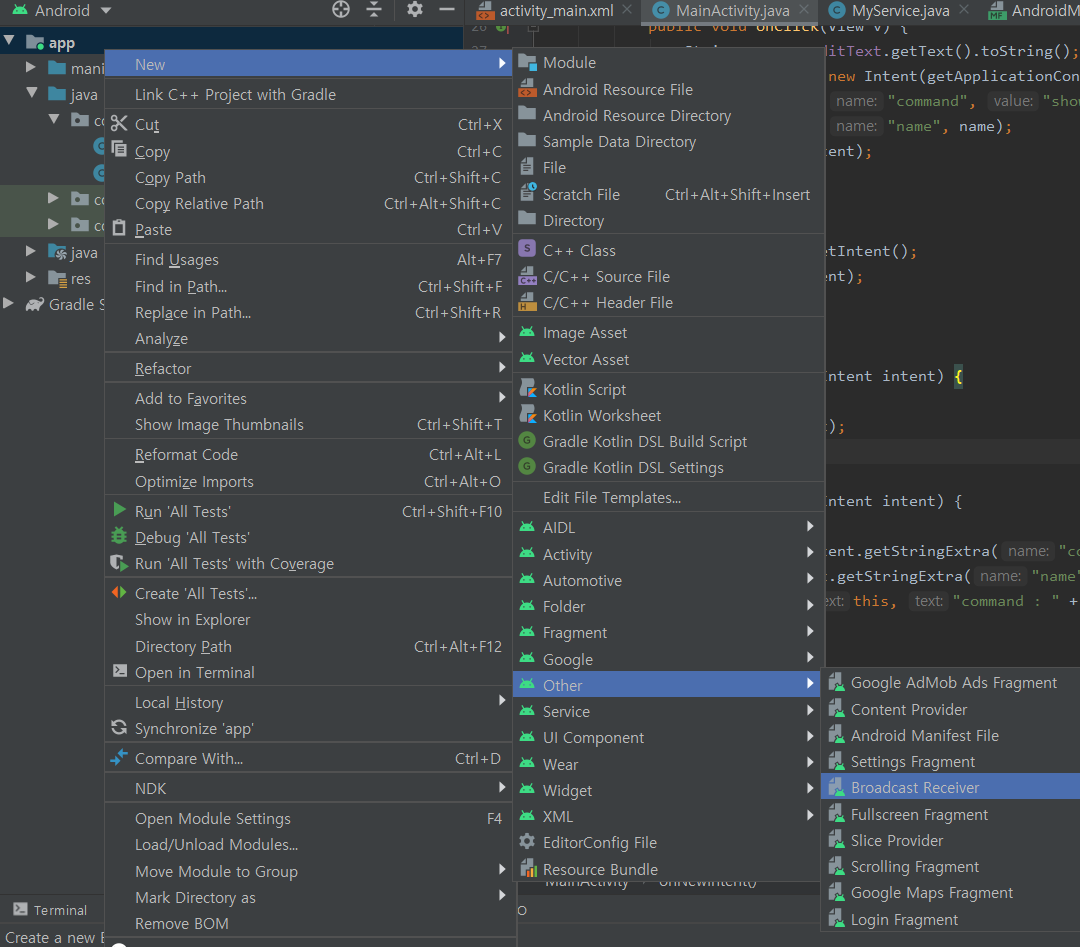Collapse the java folder arrow

coord(32,92)
